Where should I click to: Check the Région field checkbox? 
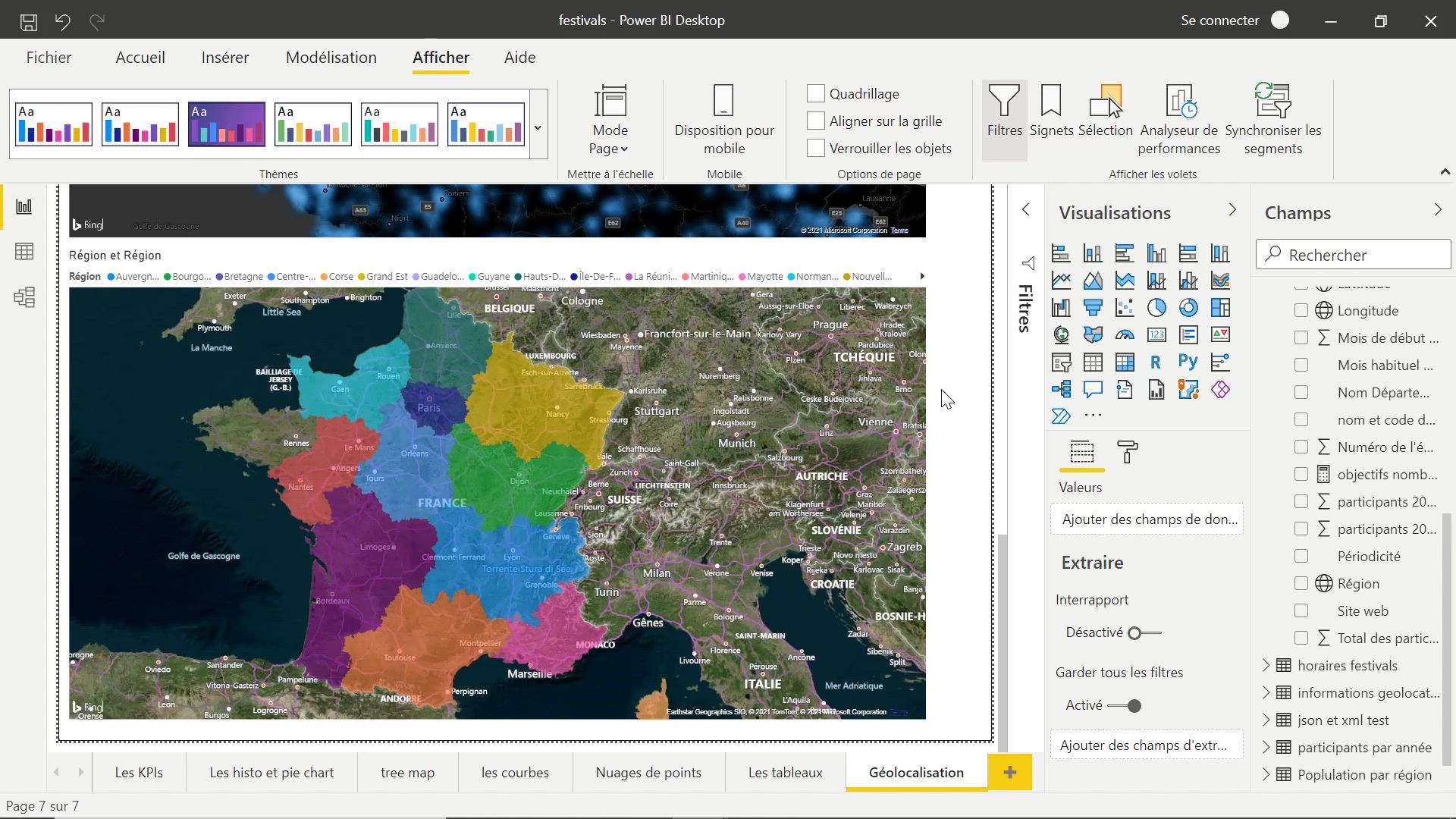click(x=1301, y=583)
